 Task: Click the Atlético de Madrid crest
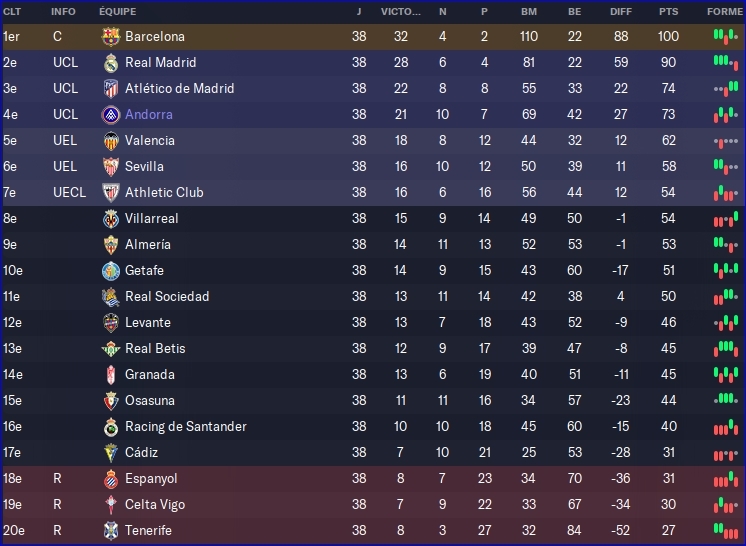(111, 88)
